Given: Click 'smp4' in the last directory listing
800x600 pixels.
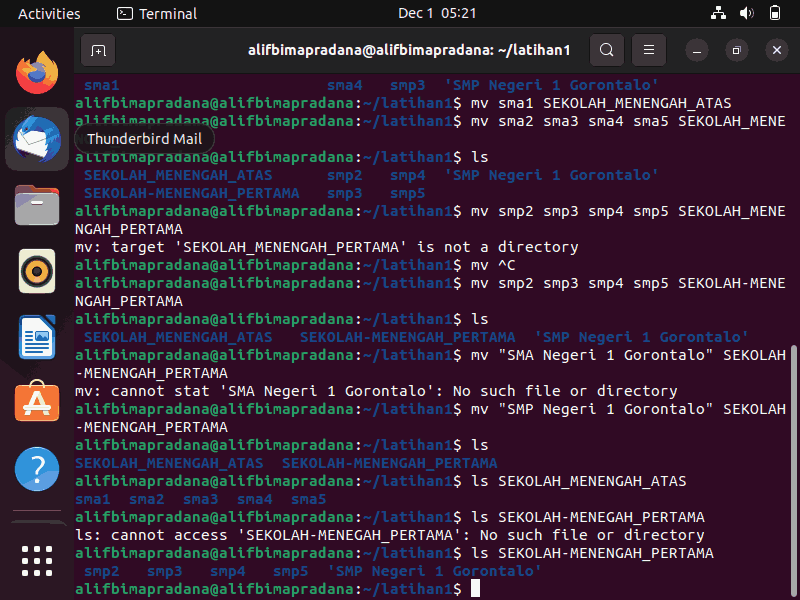Looking at the screenshot, I should click(228, 571).
